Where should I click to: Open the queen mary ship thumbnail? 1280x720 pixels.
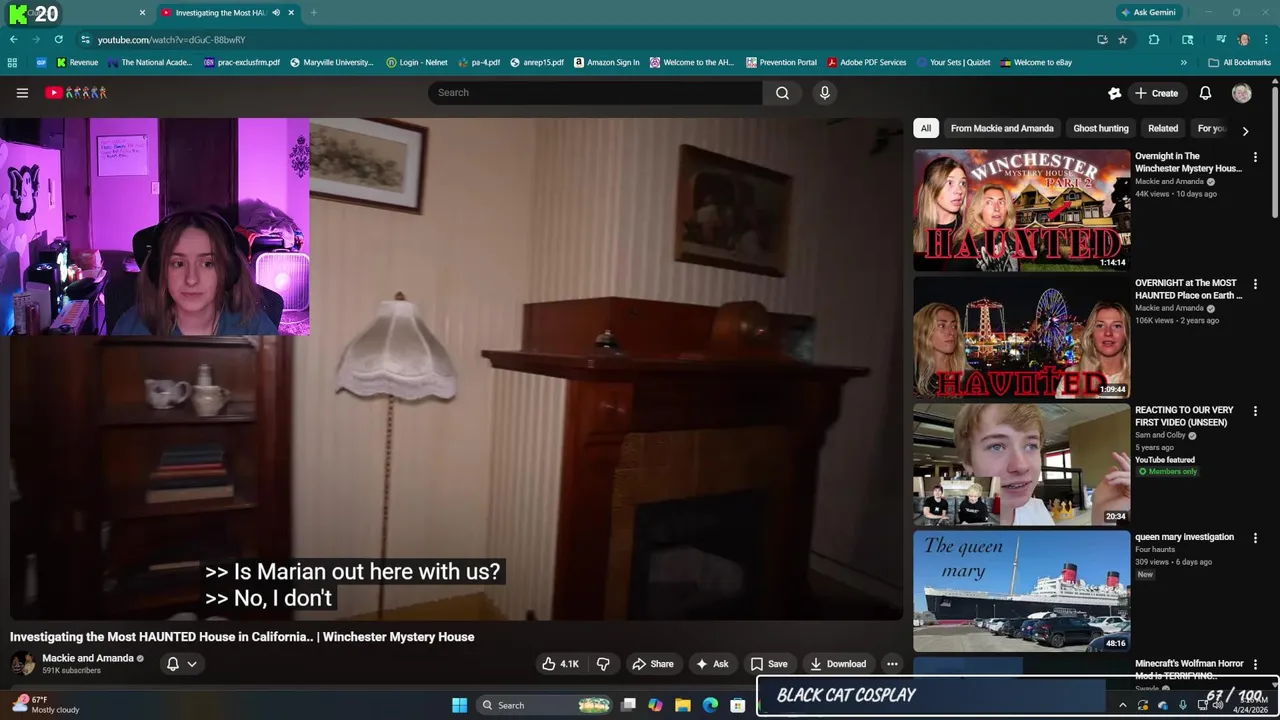[x=1022, y=591]
